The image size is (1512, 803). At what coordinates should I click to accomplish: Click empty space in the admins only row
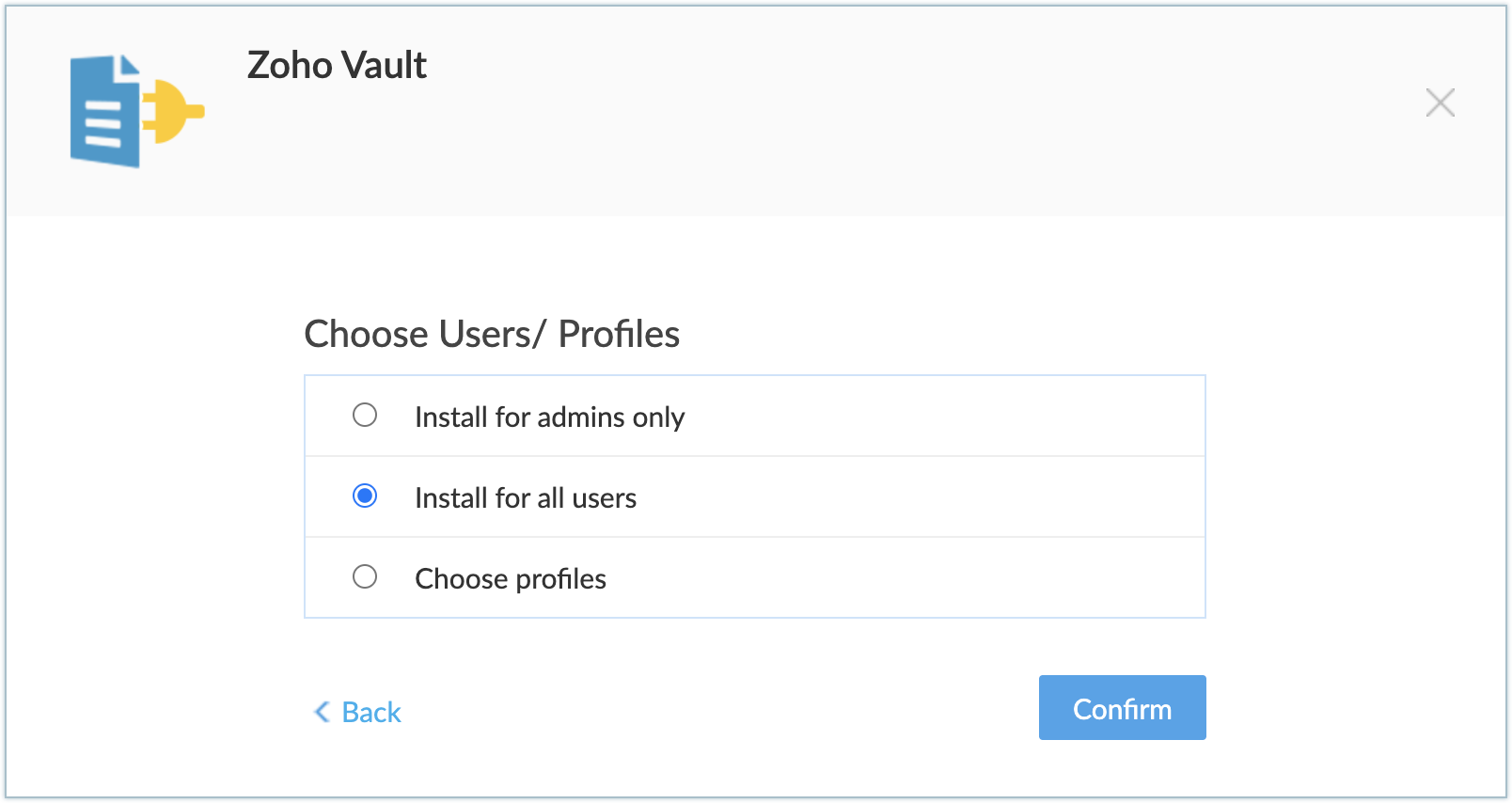pos(940,417)
